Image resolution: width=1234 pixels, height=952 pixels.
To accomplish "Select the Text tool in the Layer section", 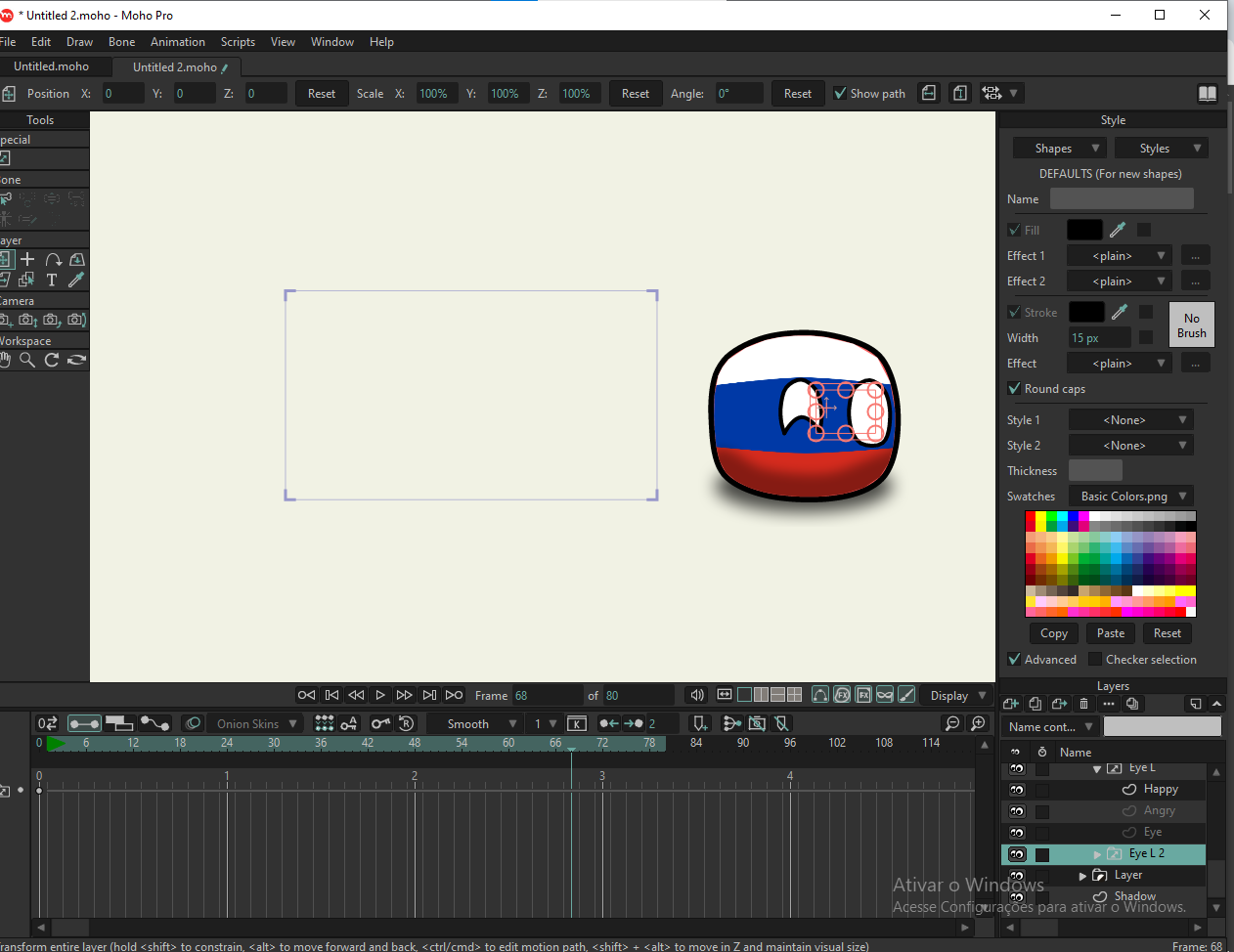I will point(51,280).
